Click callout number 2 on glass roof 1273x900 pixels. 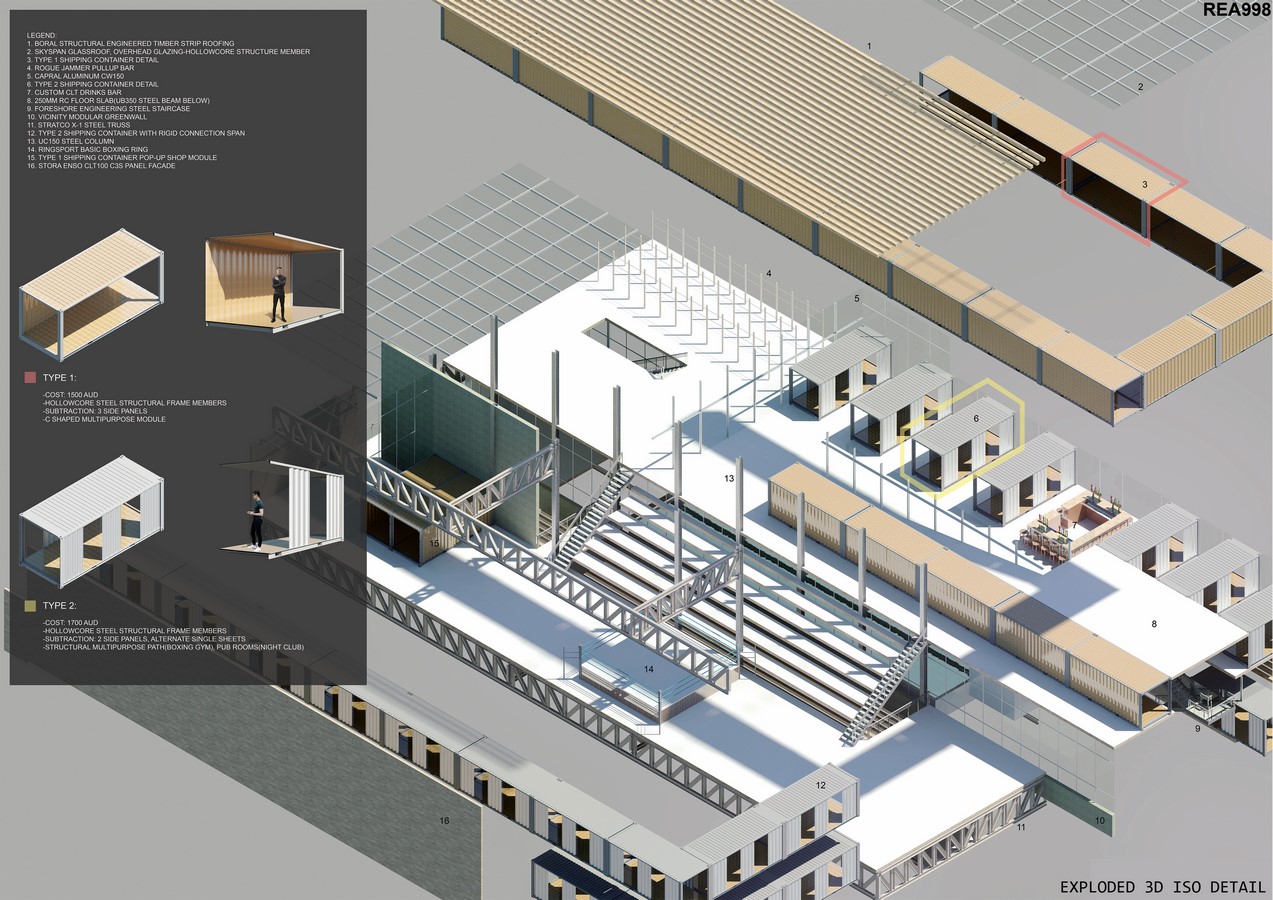(1139, 87)
